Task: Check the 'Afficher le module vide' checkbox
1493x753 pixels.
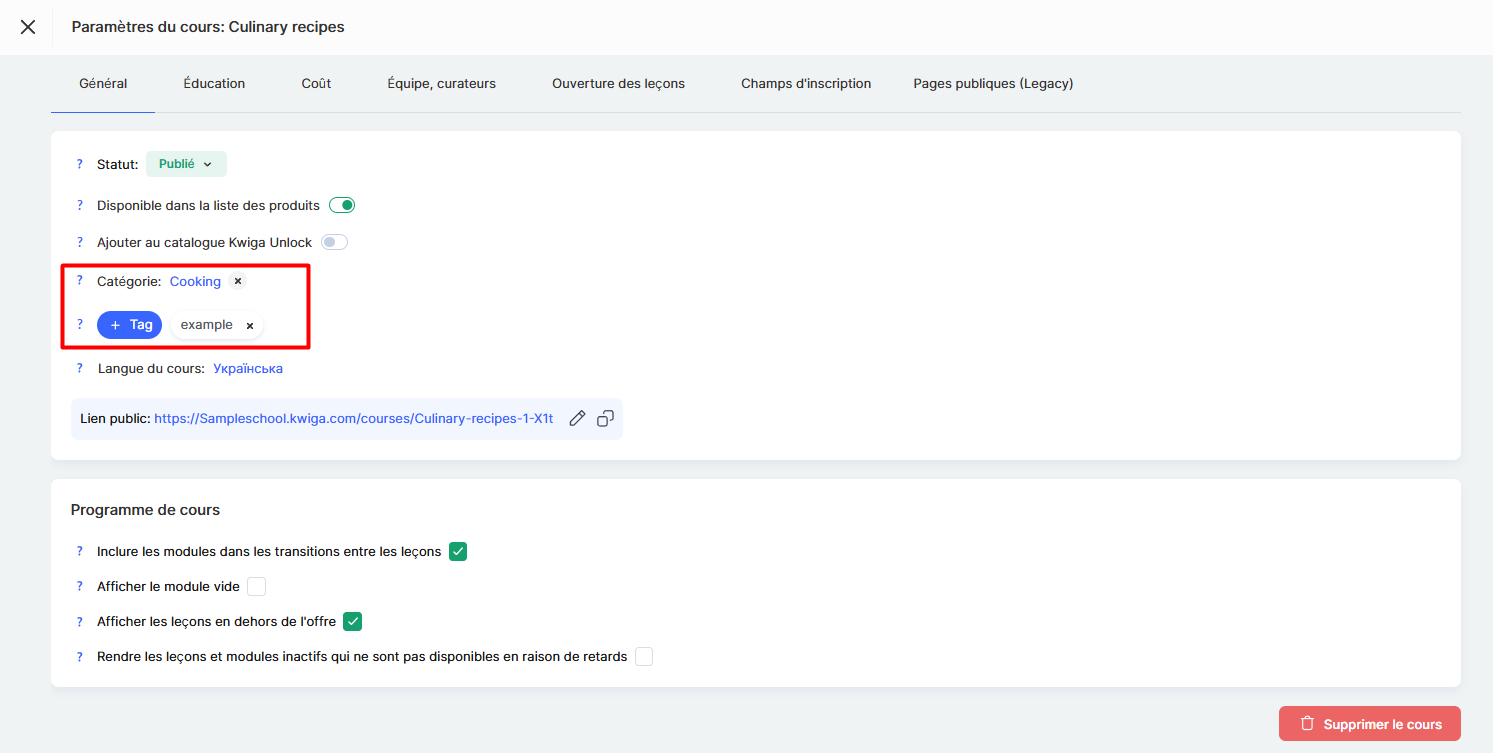Action: pos(257,587)
